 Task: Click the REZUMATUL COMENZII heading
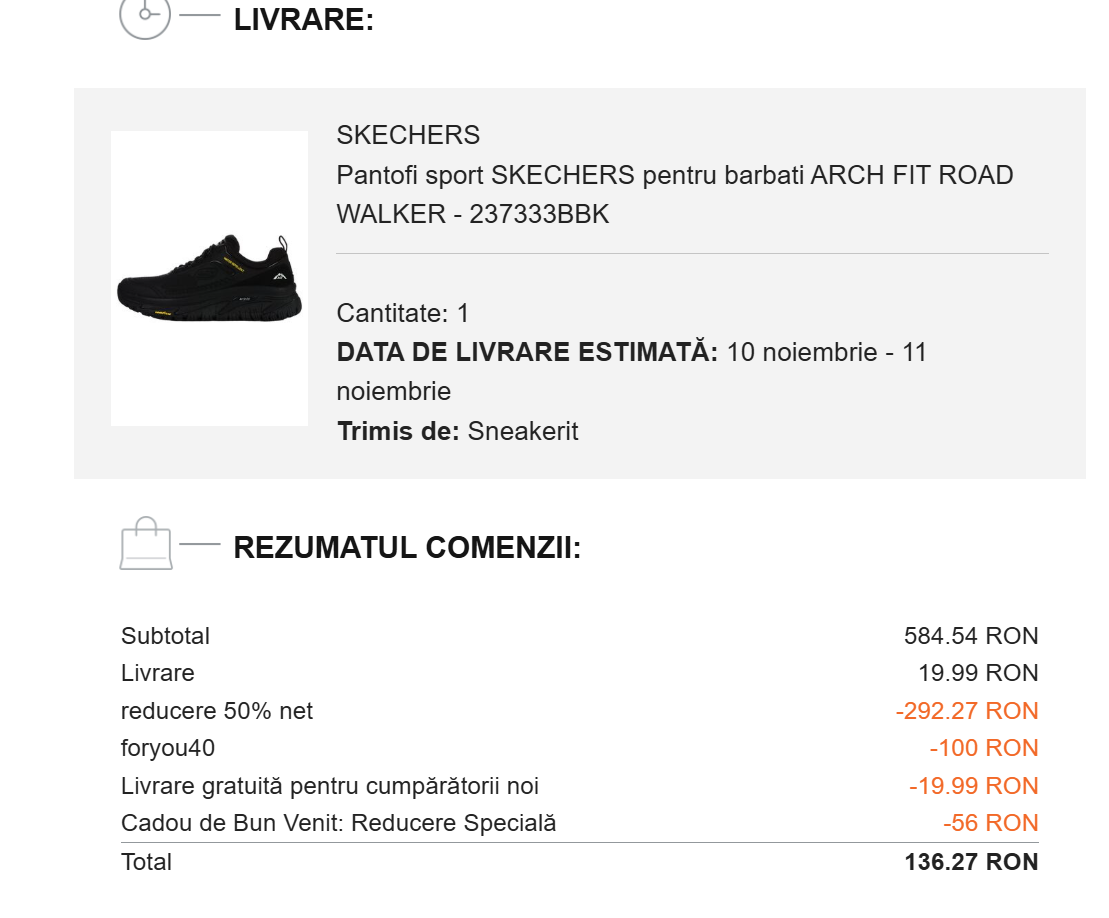point(407,548)
